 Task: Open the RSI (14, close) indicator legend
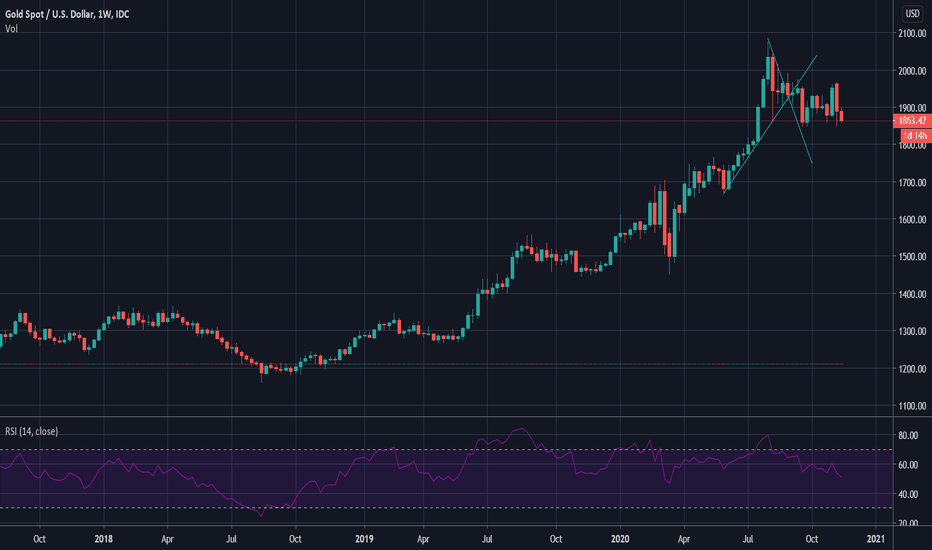[32, 431]
